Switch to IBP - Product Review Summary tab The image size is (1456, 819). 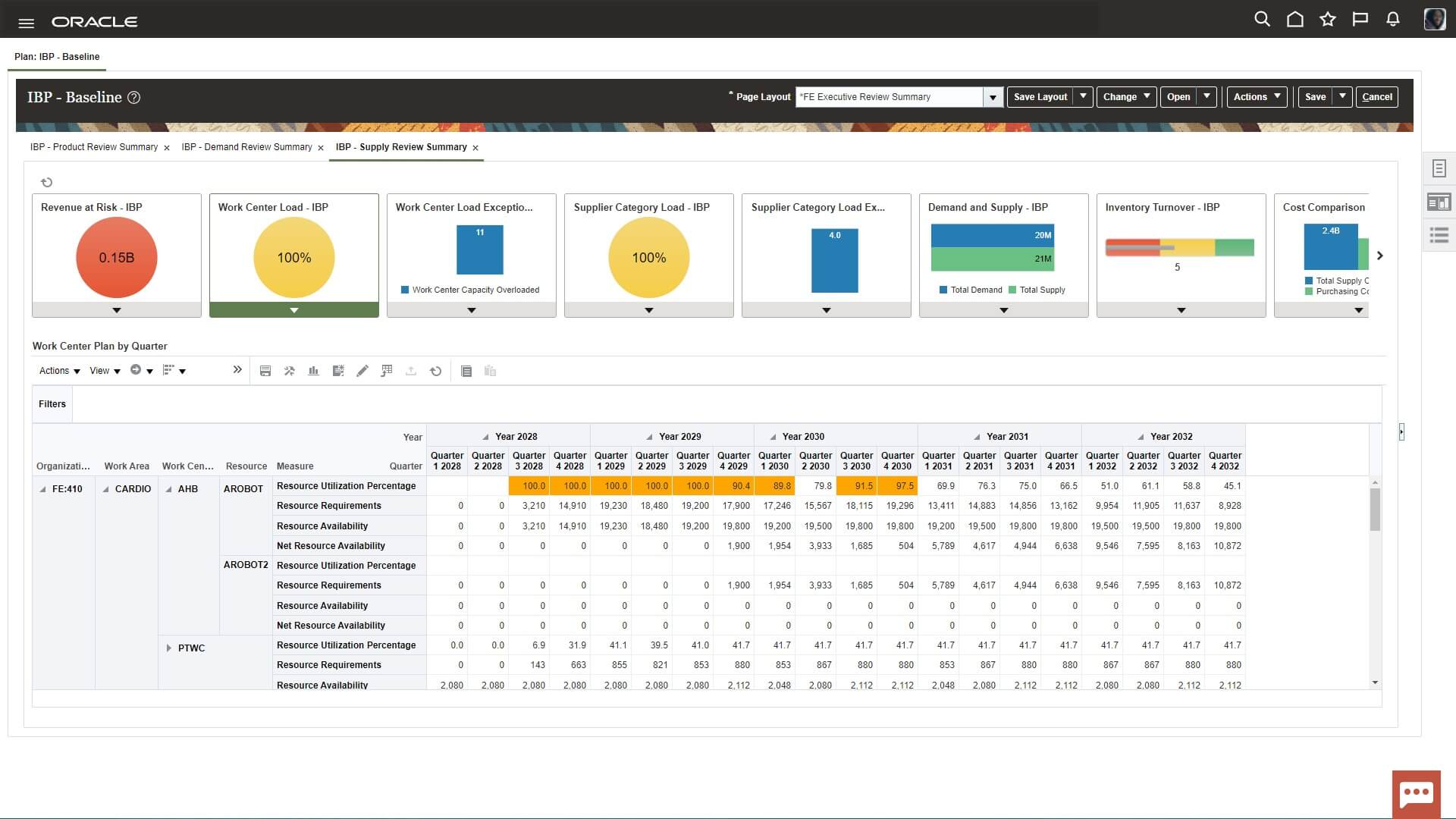click(x=94, y=147)
